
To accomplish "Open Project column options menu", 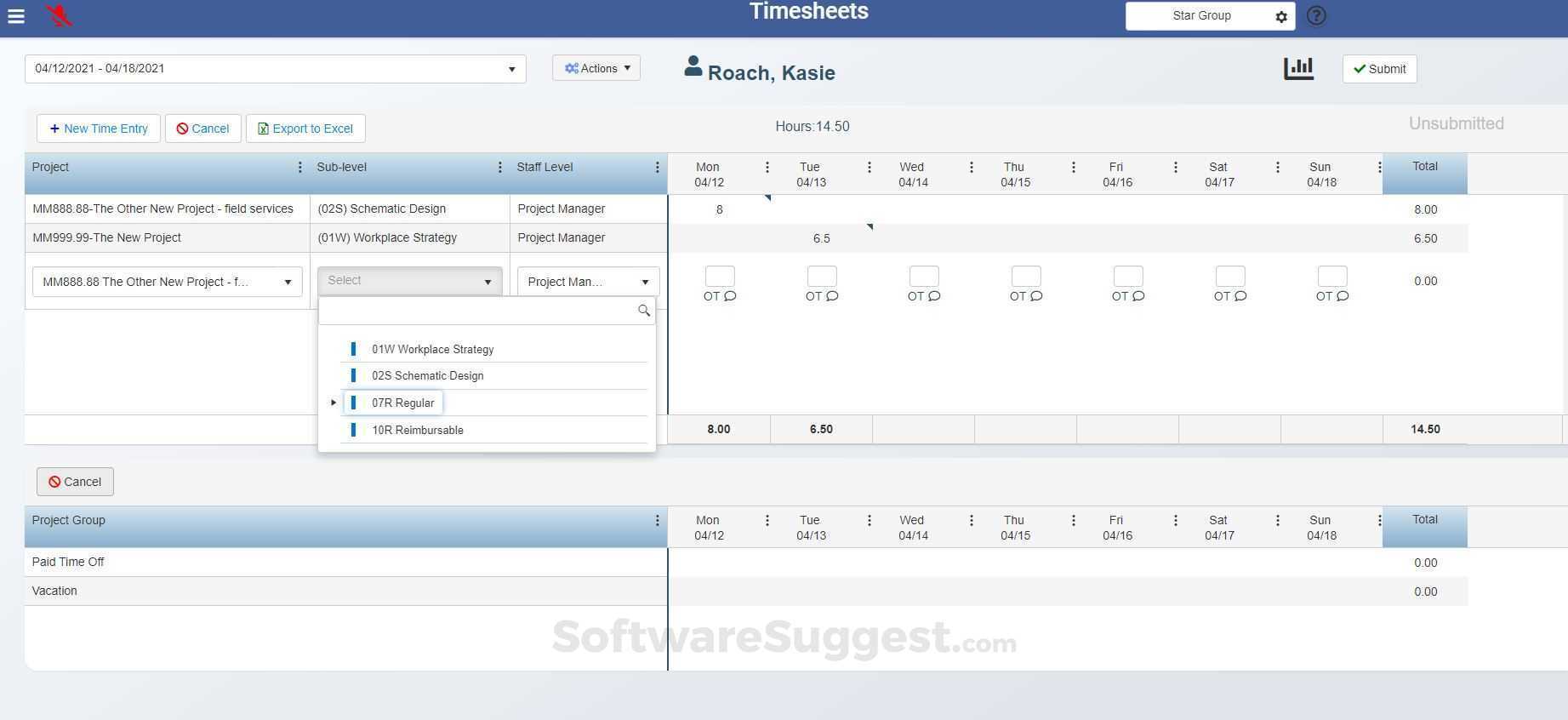I will 299,168.
